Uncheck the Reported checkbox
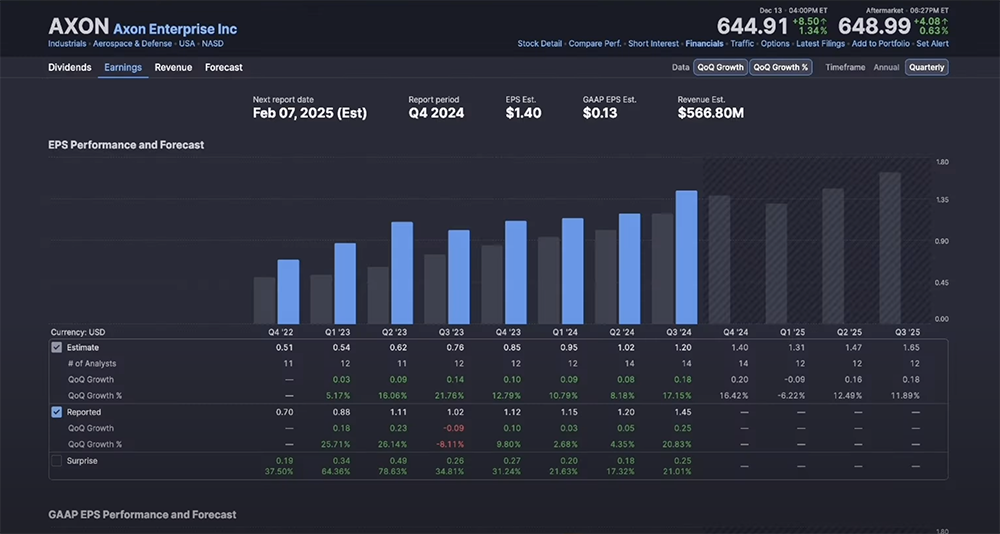Image resolution: width=1000 pixels, height=534 pixels. pos(57,412)
